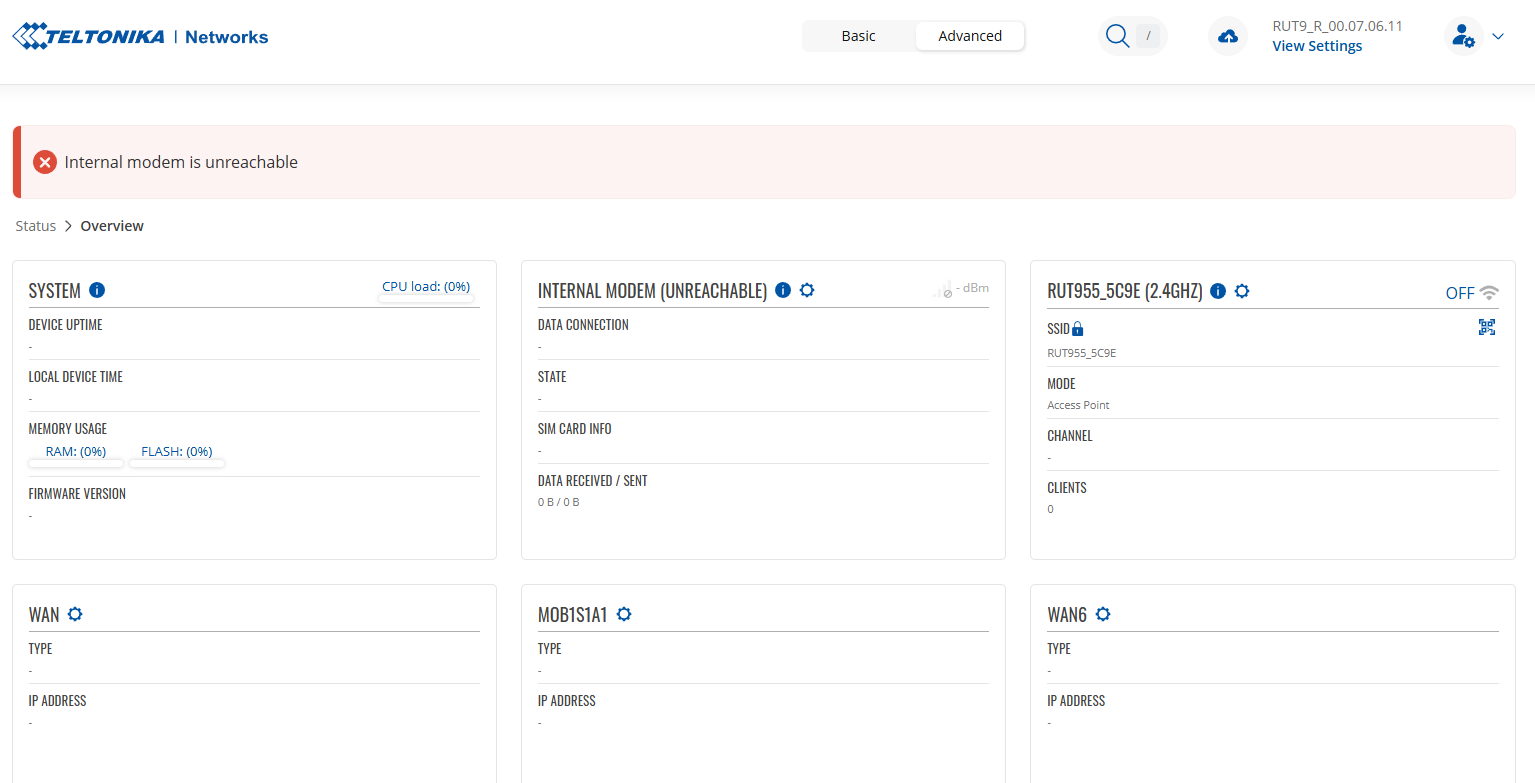This screenshot has width=1535, height=783.
Task: Open WAN interface settings gear
Action: 74,614
